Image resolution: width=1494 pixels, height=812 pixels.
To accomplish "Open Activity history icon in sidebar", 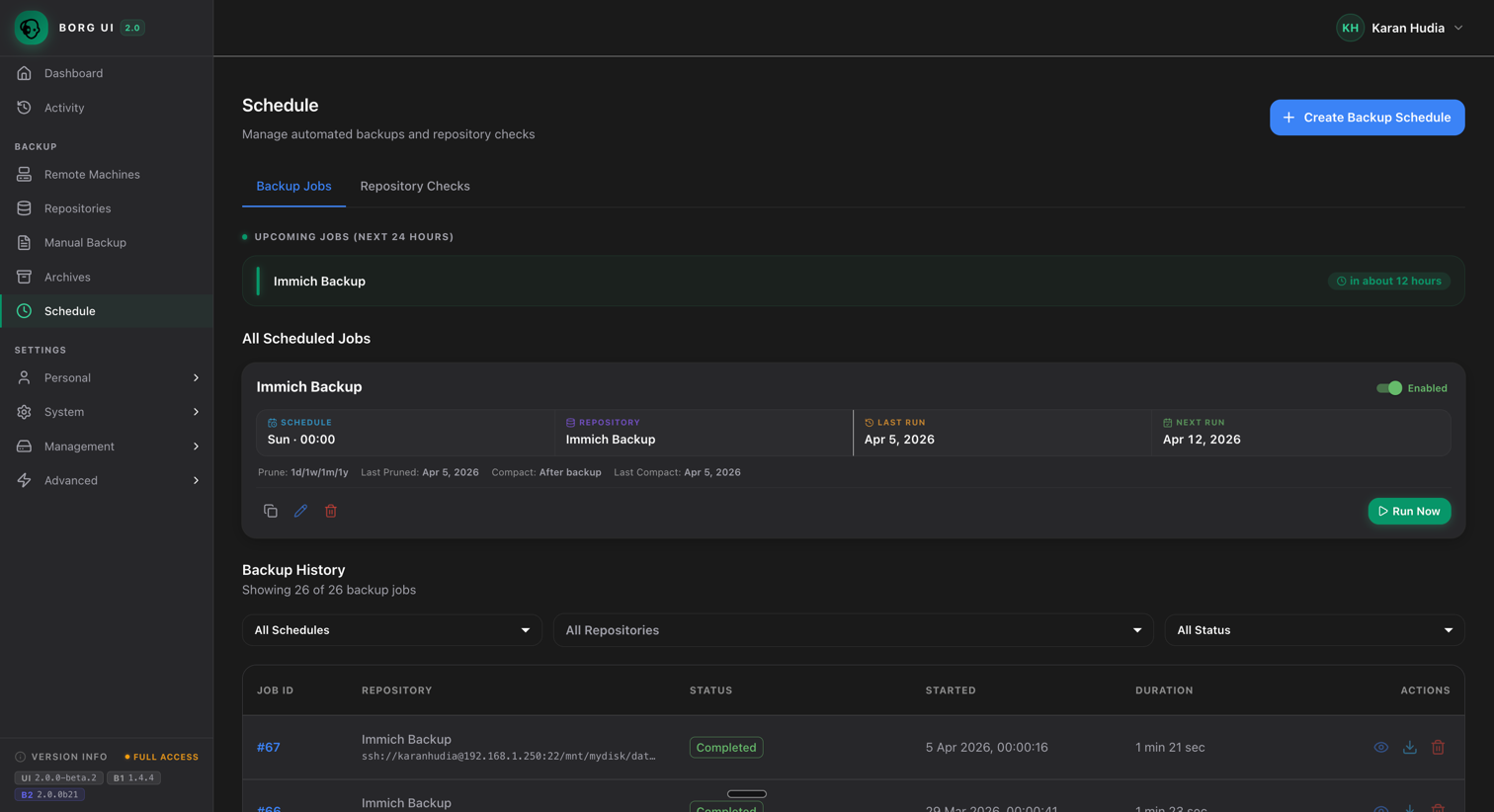I will [x=24, y=108].
